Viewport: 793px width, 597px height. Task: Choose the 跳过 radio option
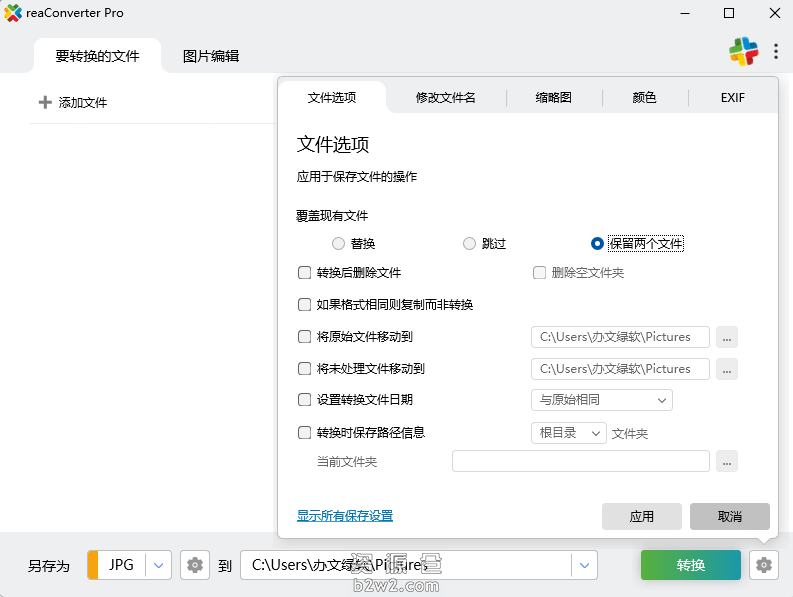[x=469, y=243]
